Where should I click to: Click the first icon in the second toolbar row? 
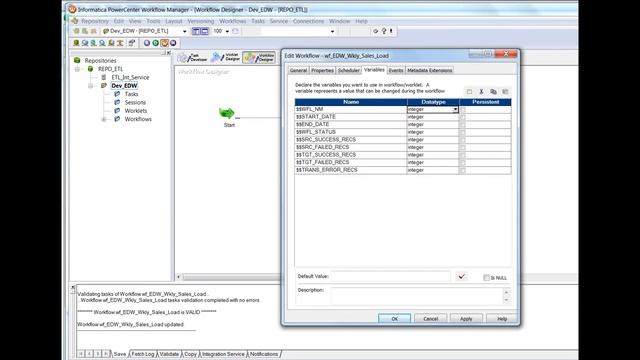(76, 43)
